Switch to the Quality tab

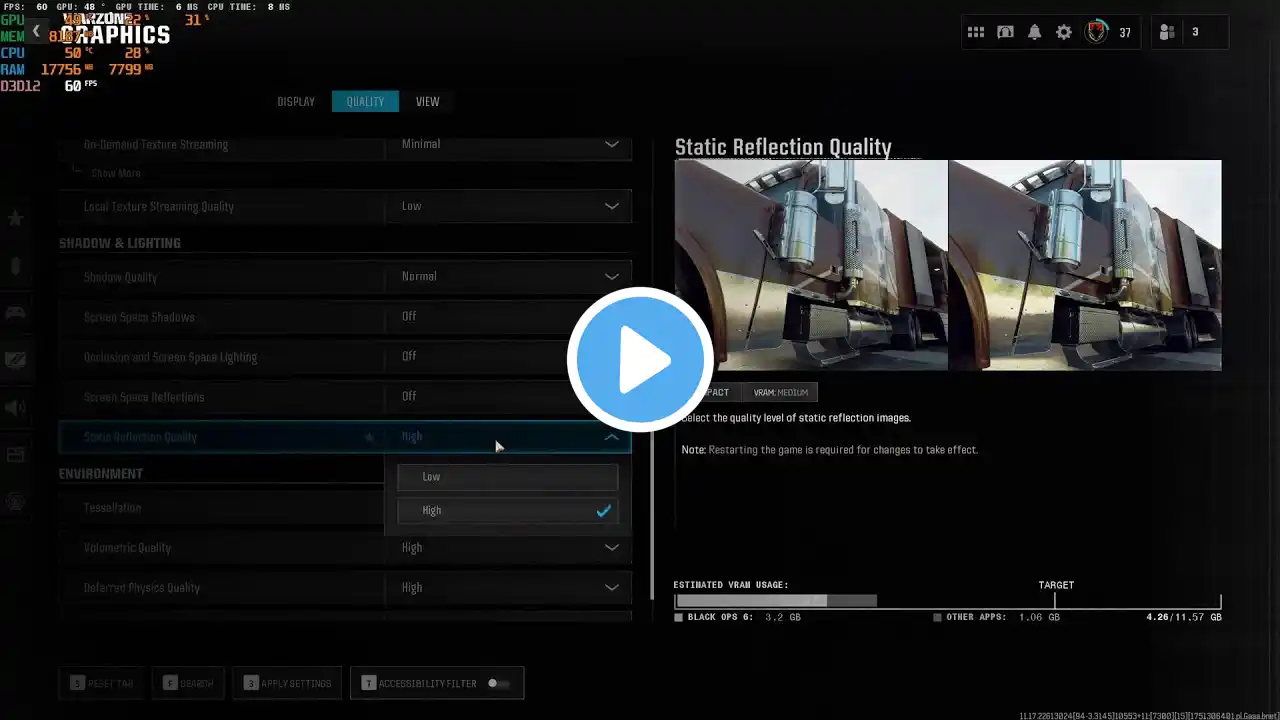click(365, 101)
